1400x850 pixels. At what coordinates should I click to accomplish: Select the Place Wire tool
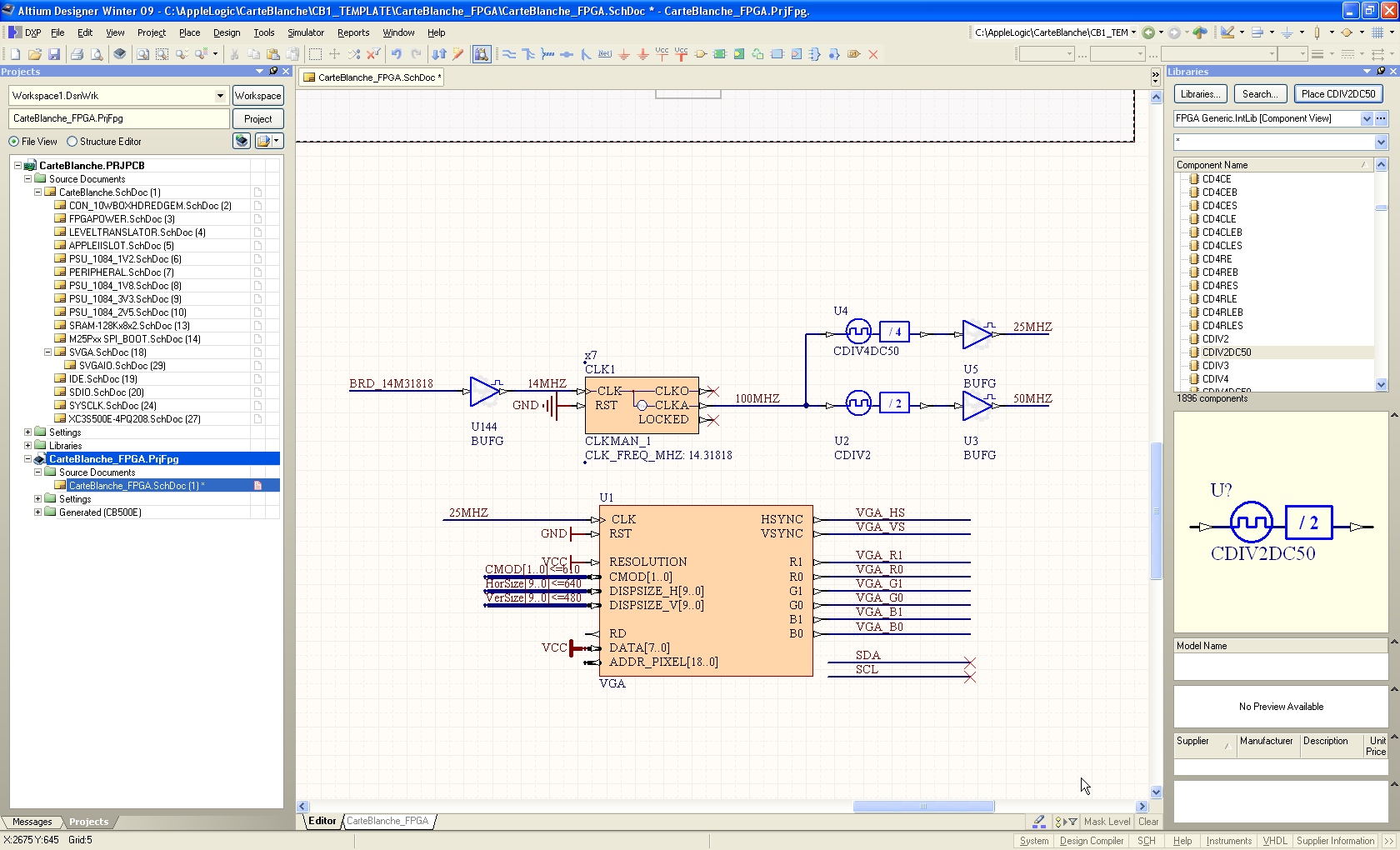(x=509, y=54)
